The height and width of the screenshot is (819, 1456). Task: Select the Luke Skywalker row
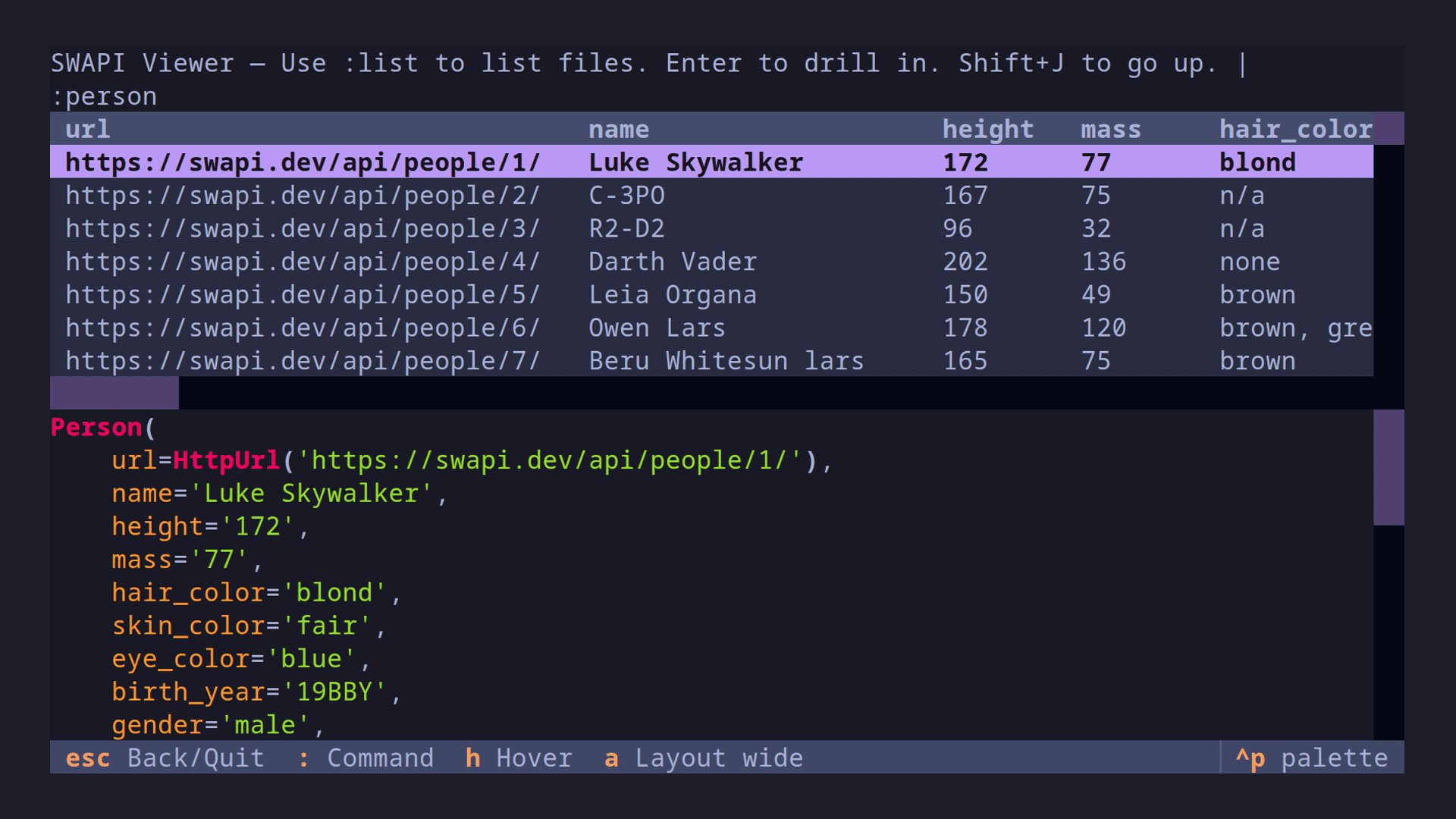[711, 162]
